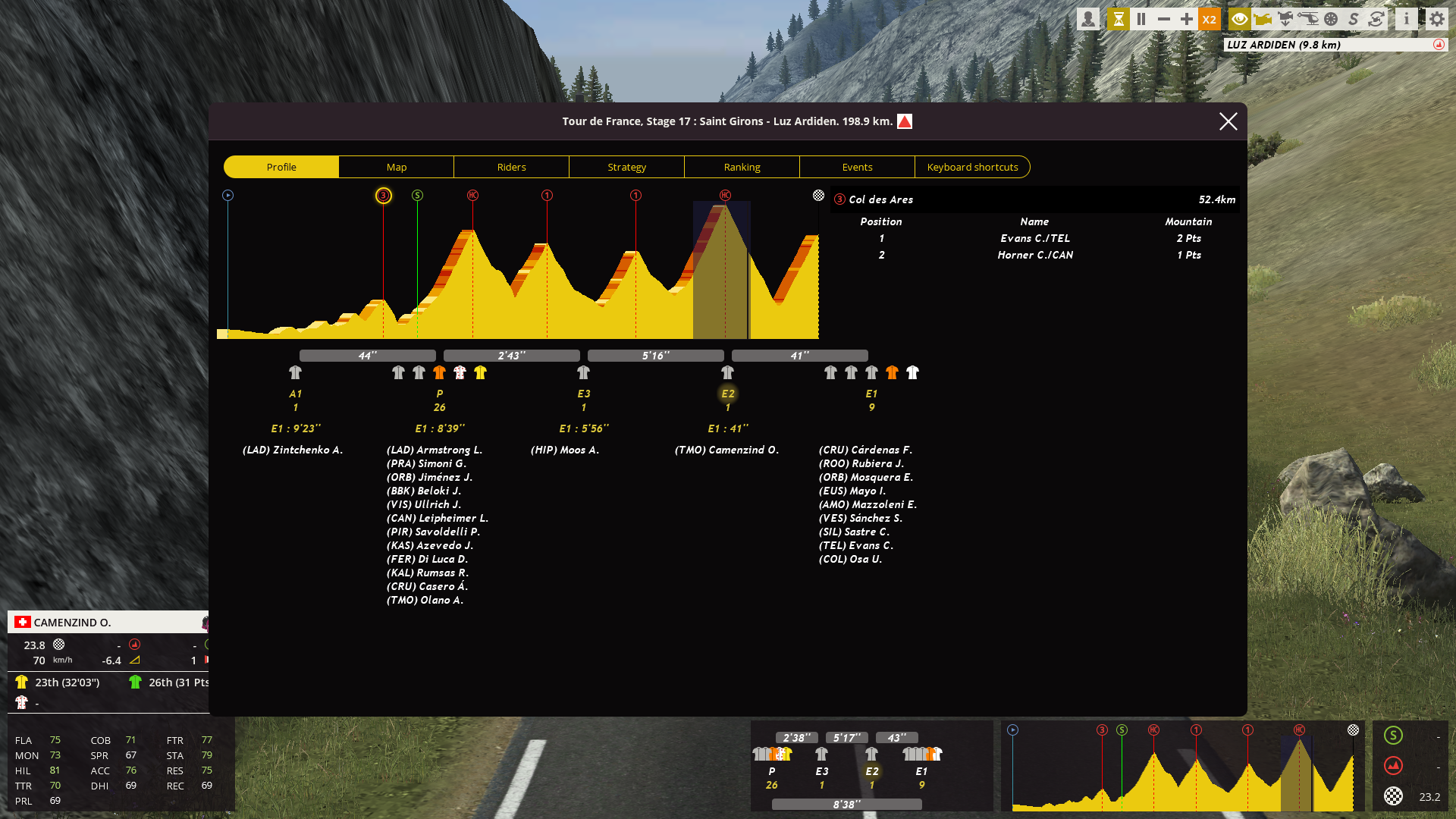Close the stage information dialog

pyautogui.click(x=1228, y=121)
